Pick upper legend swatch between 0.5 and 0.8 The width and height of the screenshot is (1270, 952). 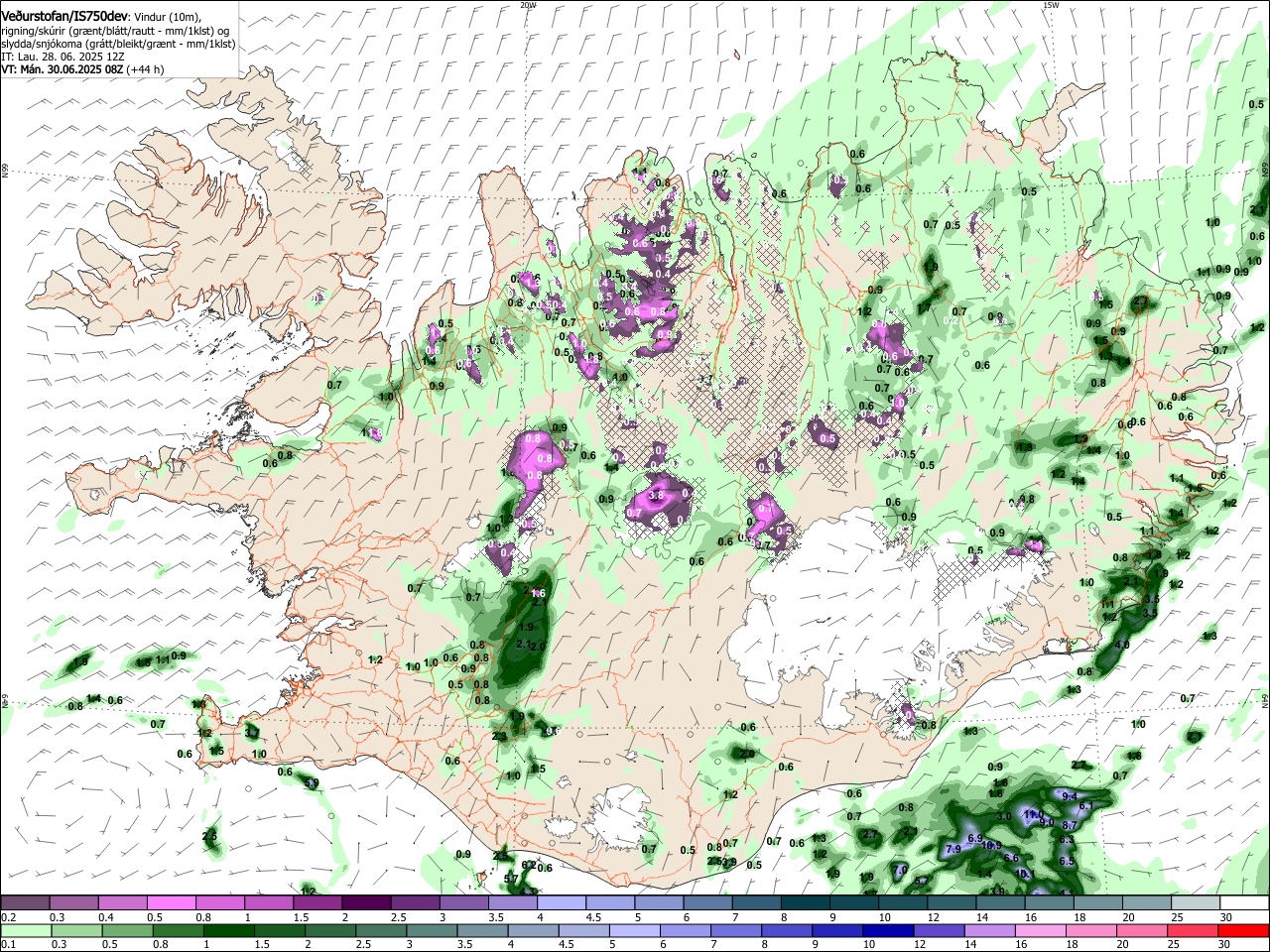[173, 903]
